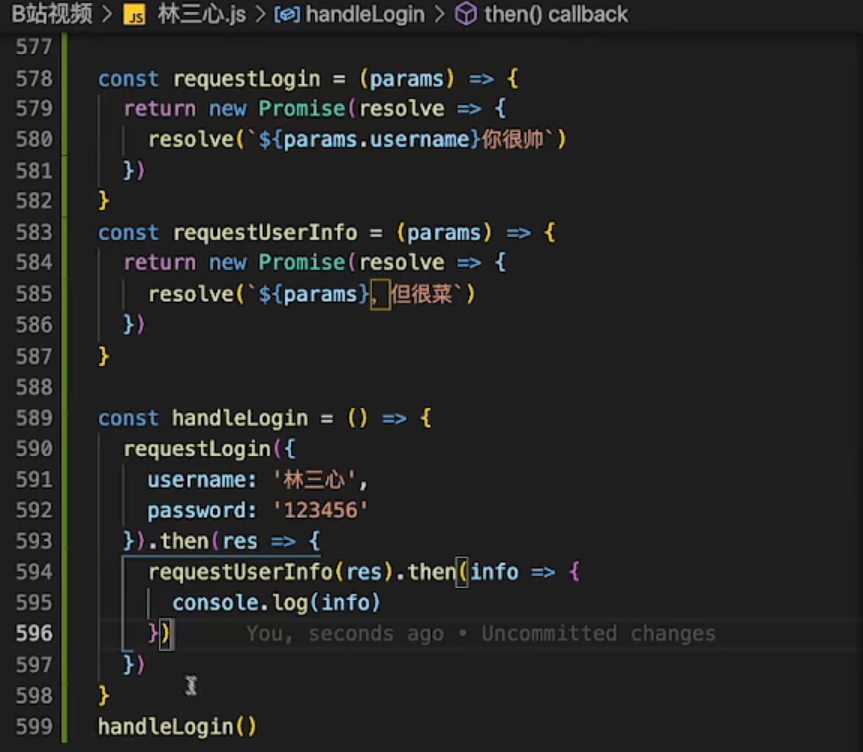This screenshot has width=863, height=752.
Task: Click the username property key on line 591
Action: [197, 480]
